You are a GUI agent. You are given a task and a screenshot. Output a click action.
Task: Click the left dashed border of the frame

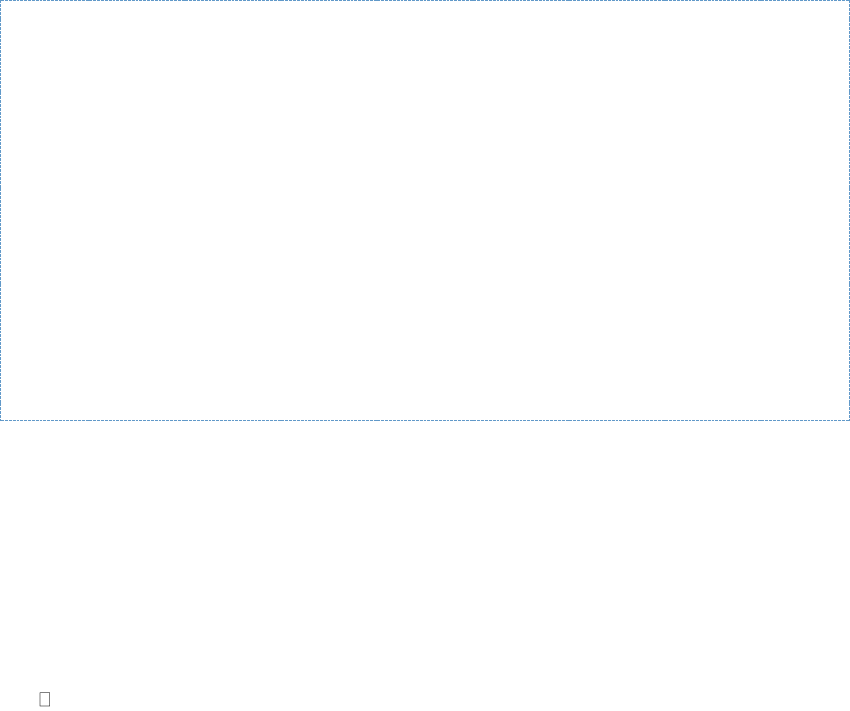tap(1, 210)
